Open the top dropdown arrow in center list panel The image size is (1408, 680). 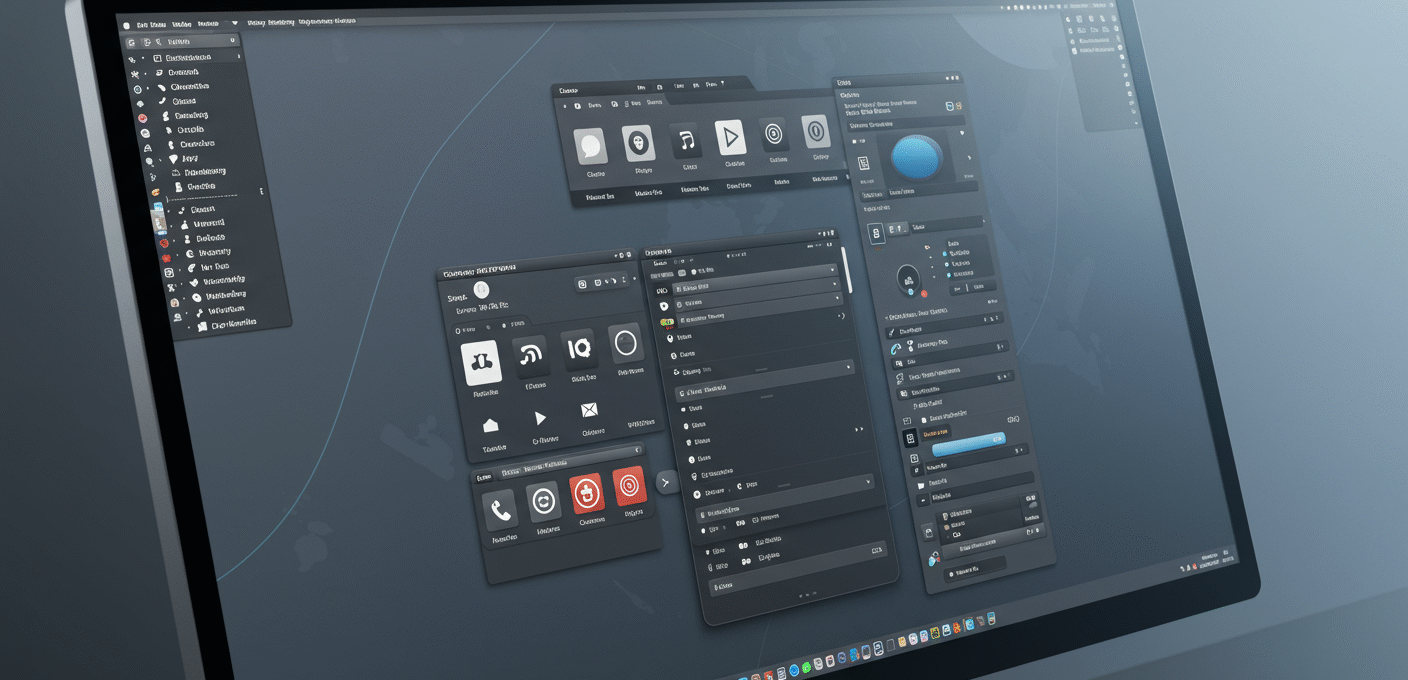click(832, 270)
